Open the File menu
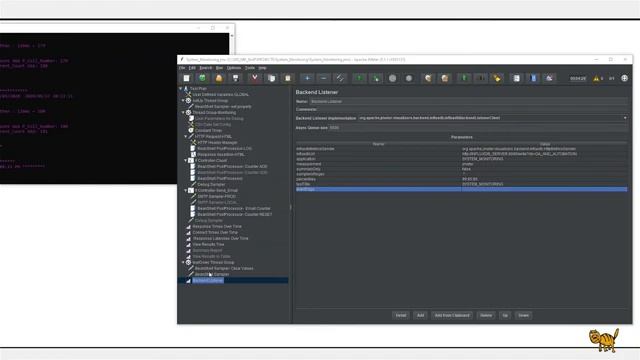Screen dimensions: 640x360 (182, 68)
